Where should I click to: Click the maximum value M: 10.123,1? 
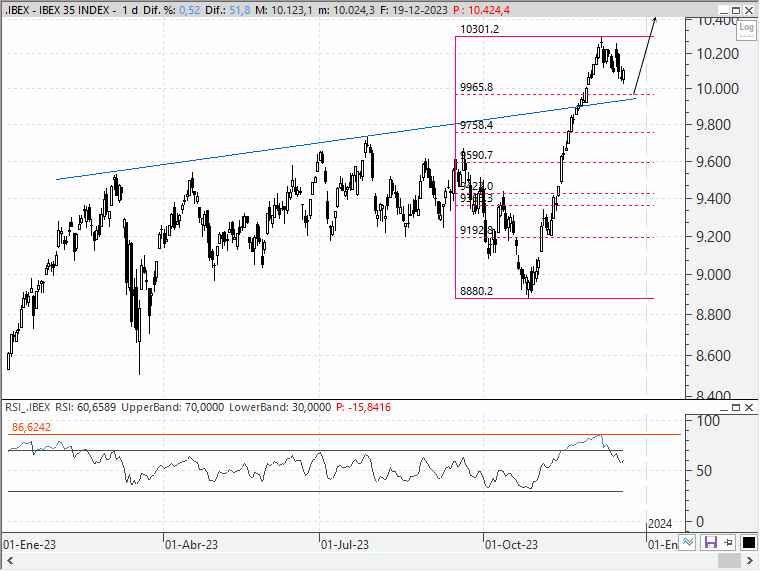tap(284, 10)
